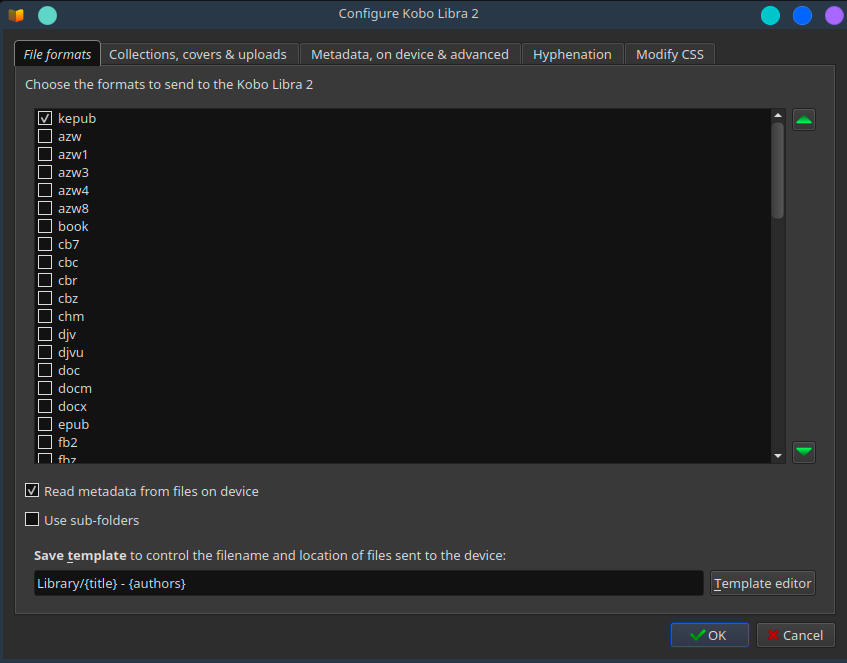Open the Template editor
Screen dimensions: 847x663
(762, 583)
